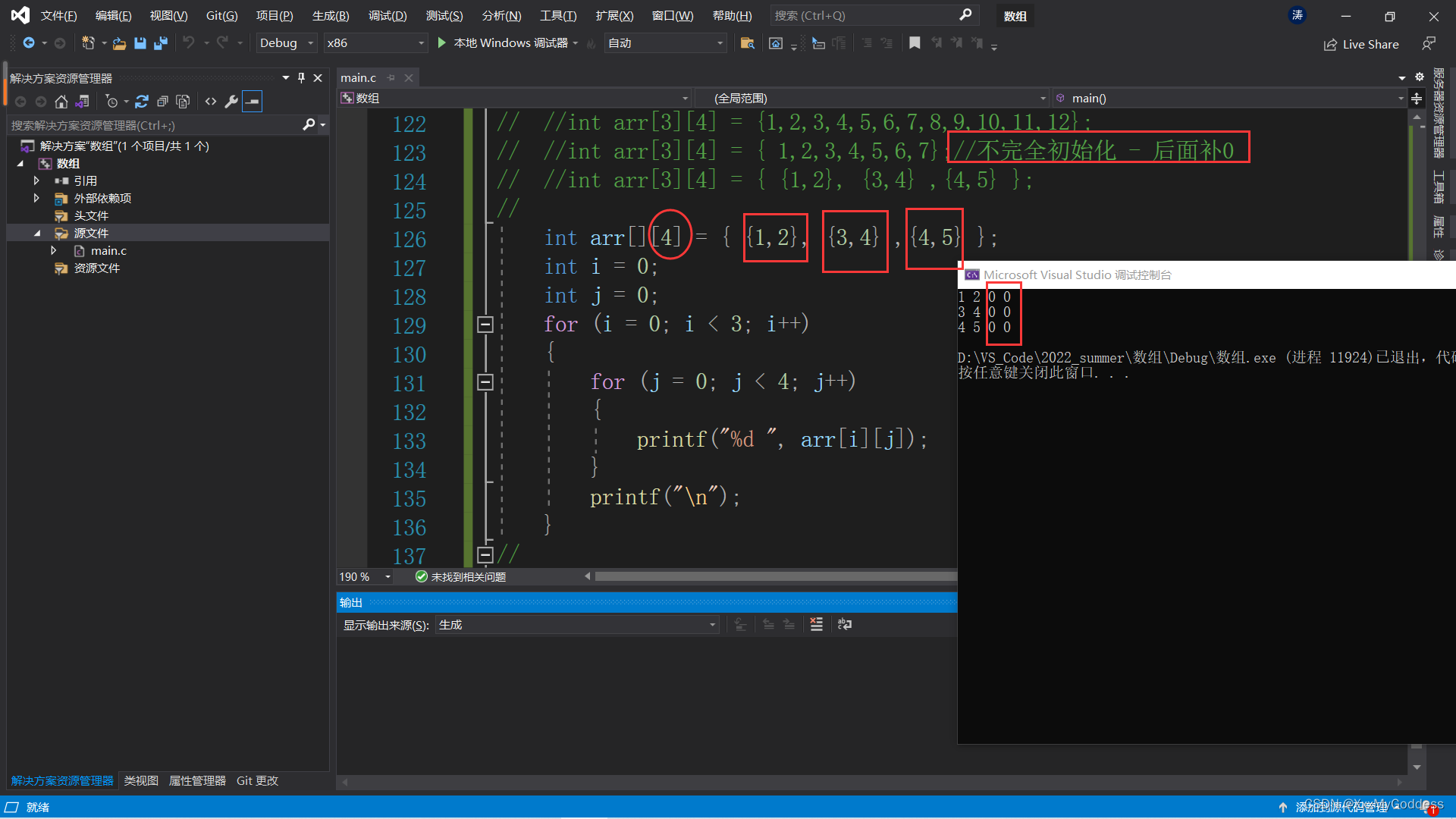Open the x86 platform dropdown

pyautogui.click(x=375, y=43)
